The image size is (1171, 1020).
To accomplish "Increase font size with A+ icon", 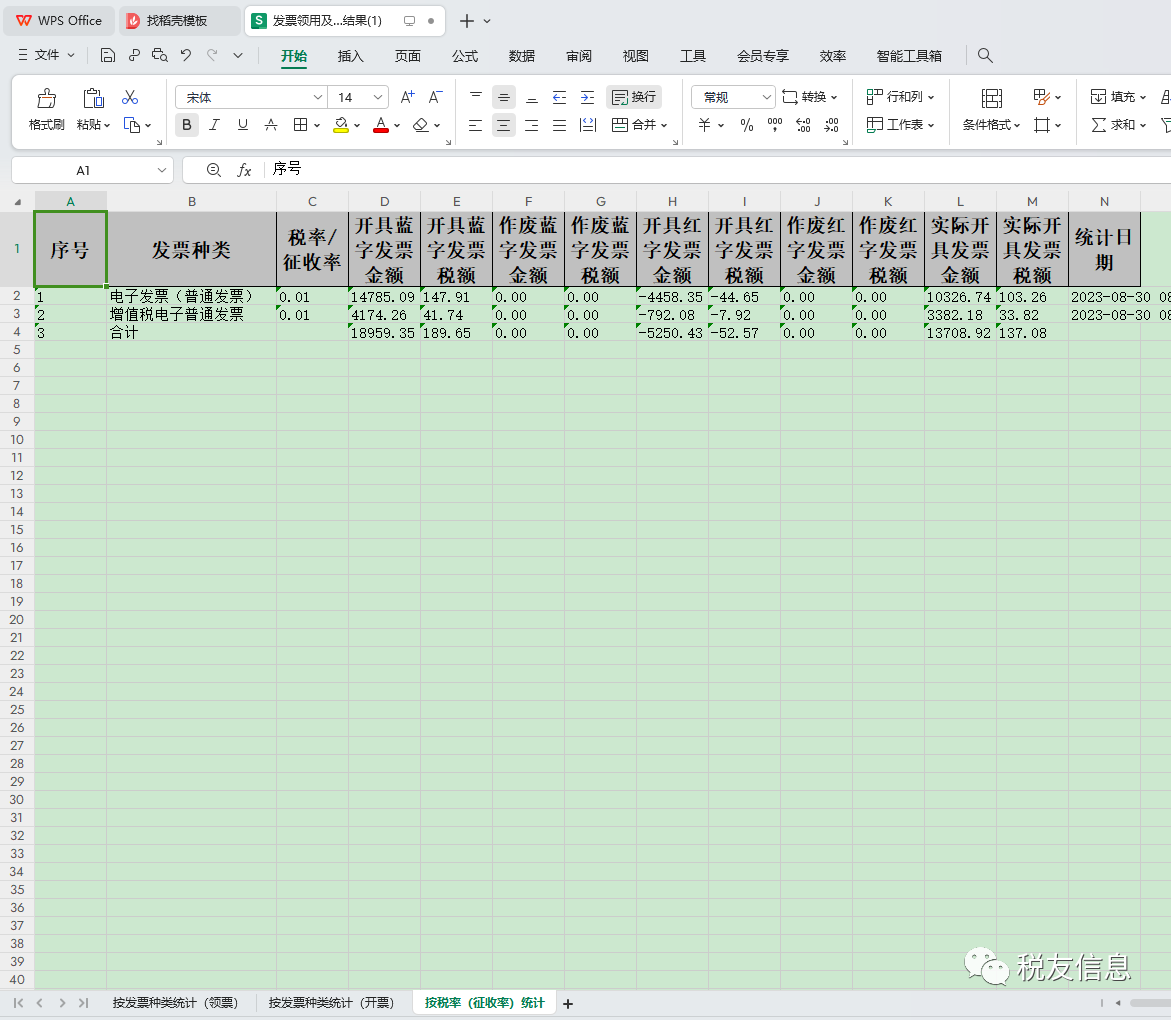I will [x=407, y=97].
